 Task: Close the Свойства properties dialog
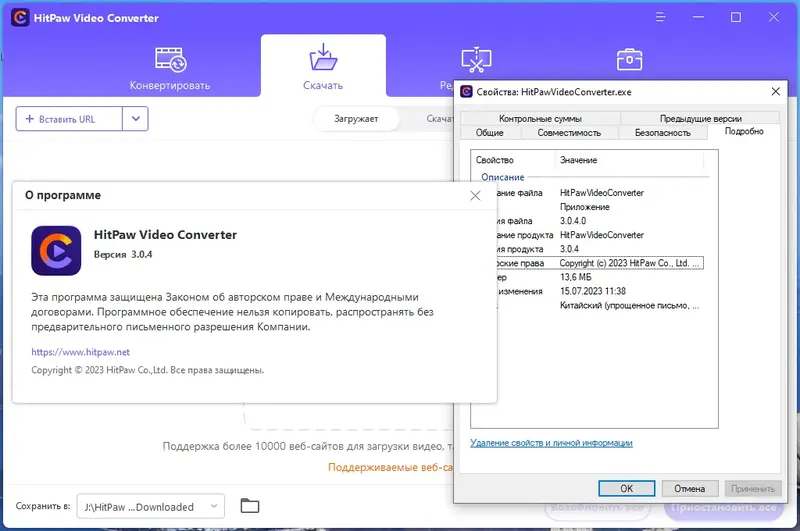tap(776, 92)
